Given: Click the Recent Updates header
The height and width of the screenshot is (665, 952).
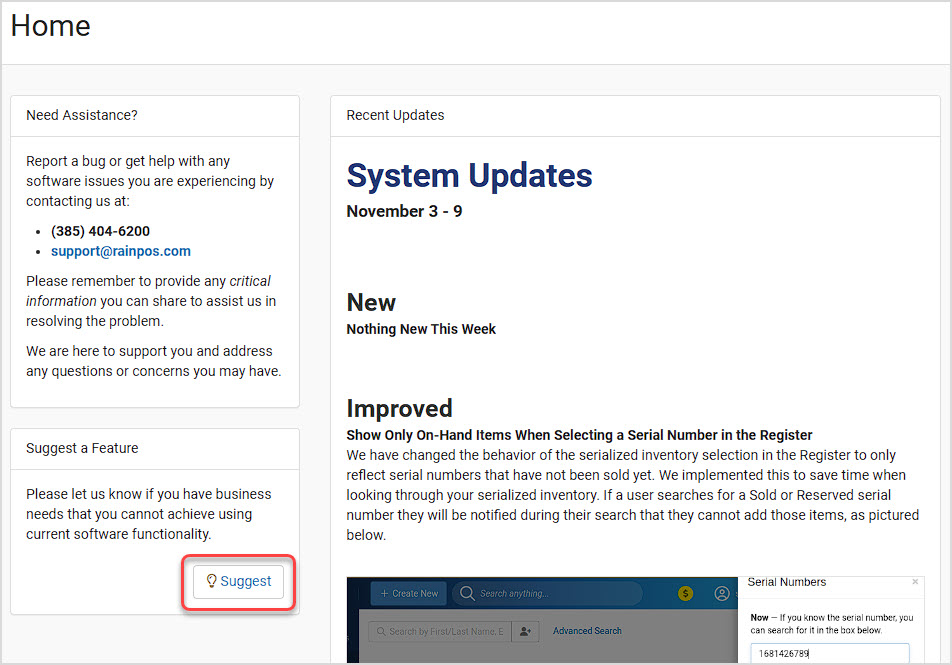Looking at the screenshot, I should coord(635,115).
